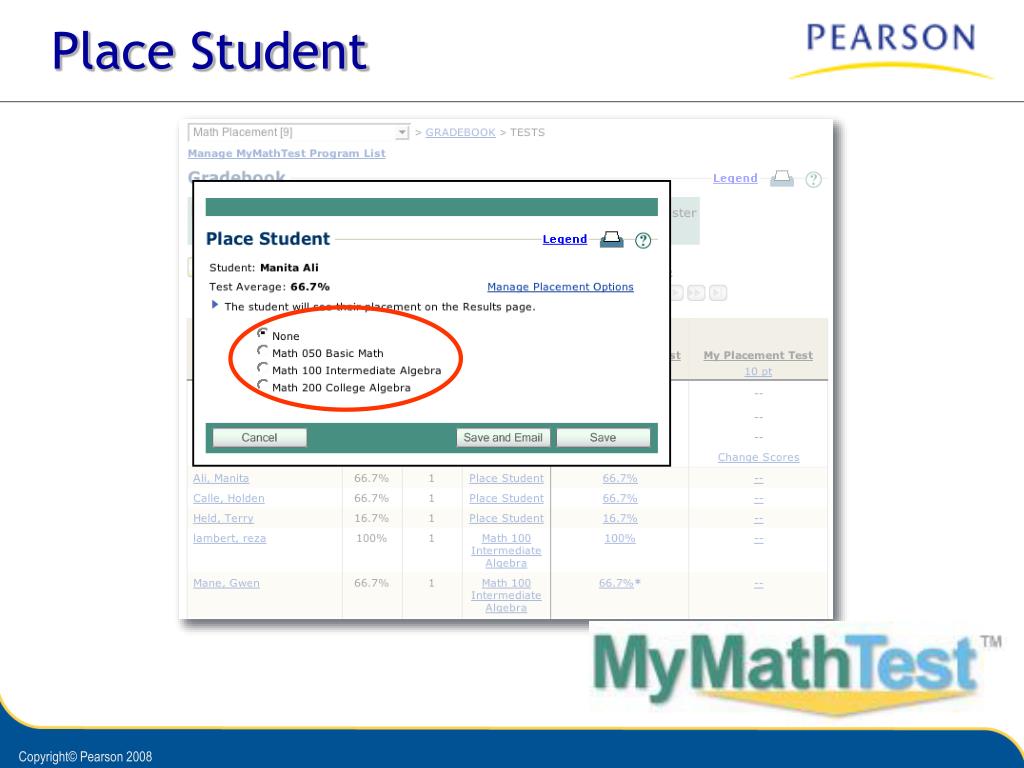Viewport: 1024px width, 768px height.
Task: Click the -- placement test link for Held, Terry
Action: click(x=758, y=520)
